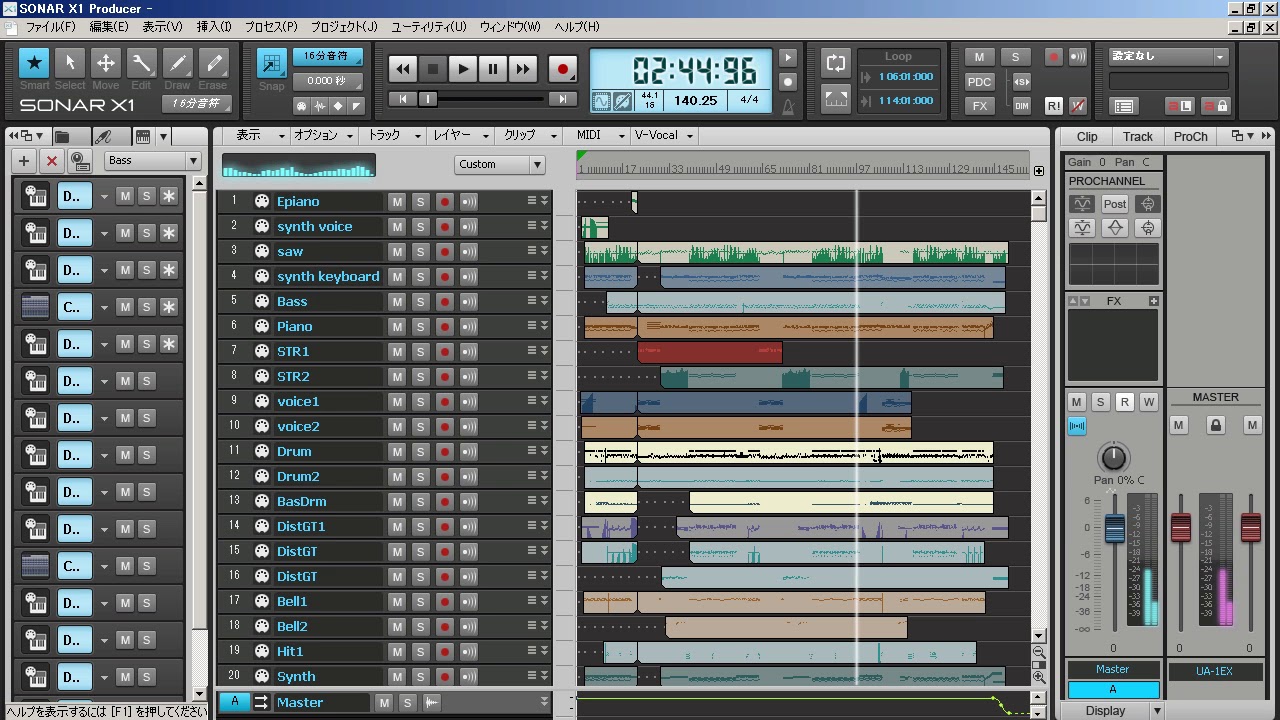
Task: Click the channel volume fader in inspector
Action: click(1114, 527)
